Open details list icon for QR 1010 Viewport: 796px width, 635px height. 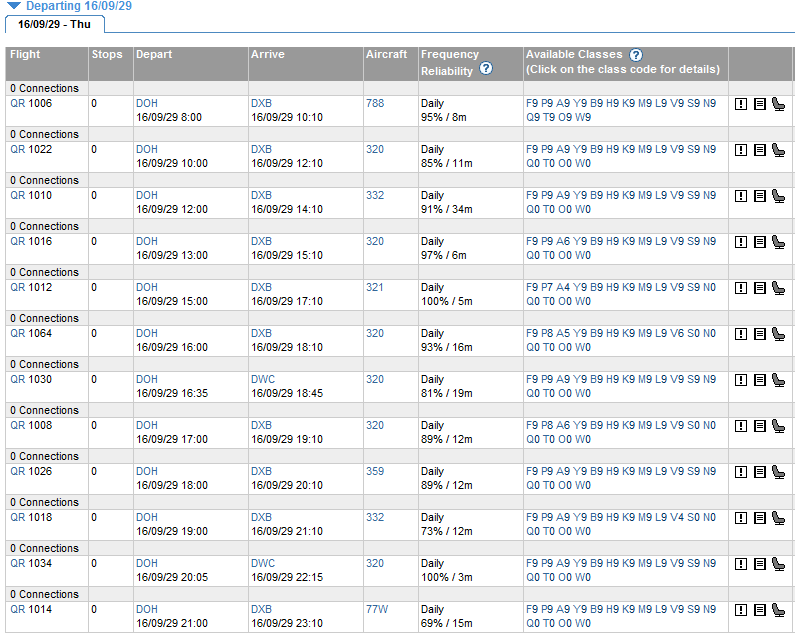click(x=760, y=195)
